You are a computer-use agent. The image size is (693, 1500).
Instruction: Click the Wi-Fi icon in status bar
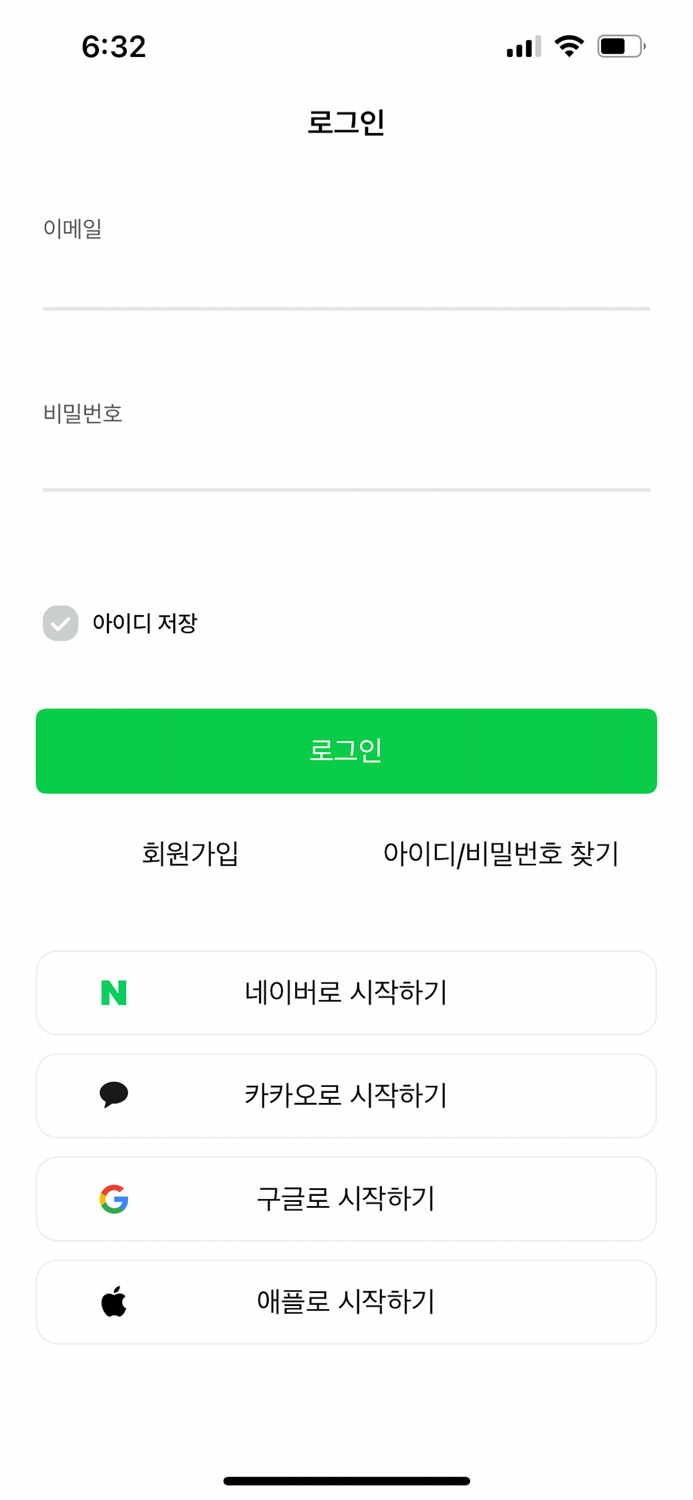(569, 45)
